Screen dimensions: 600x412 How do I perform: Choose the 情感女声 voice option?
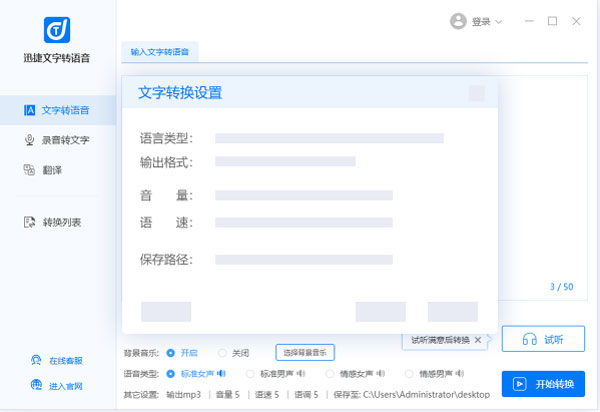point(330,374)
